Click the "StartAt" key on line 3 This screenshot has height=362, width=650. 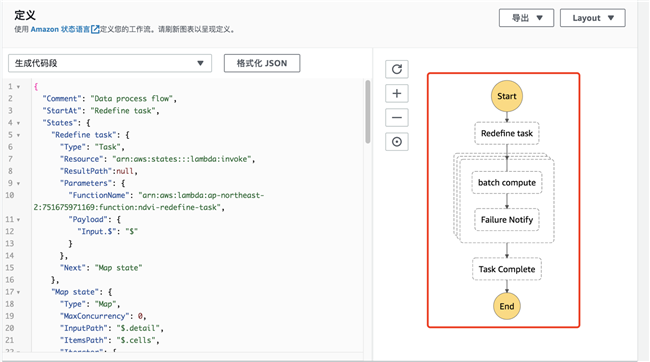point(62,111)
